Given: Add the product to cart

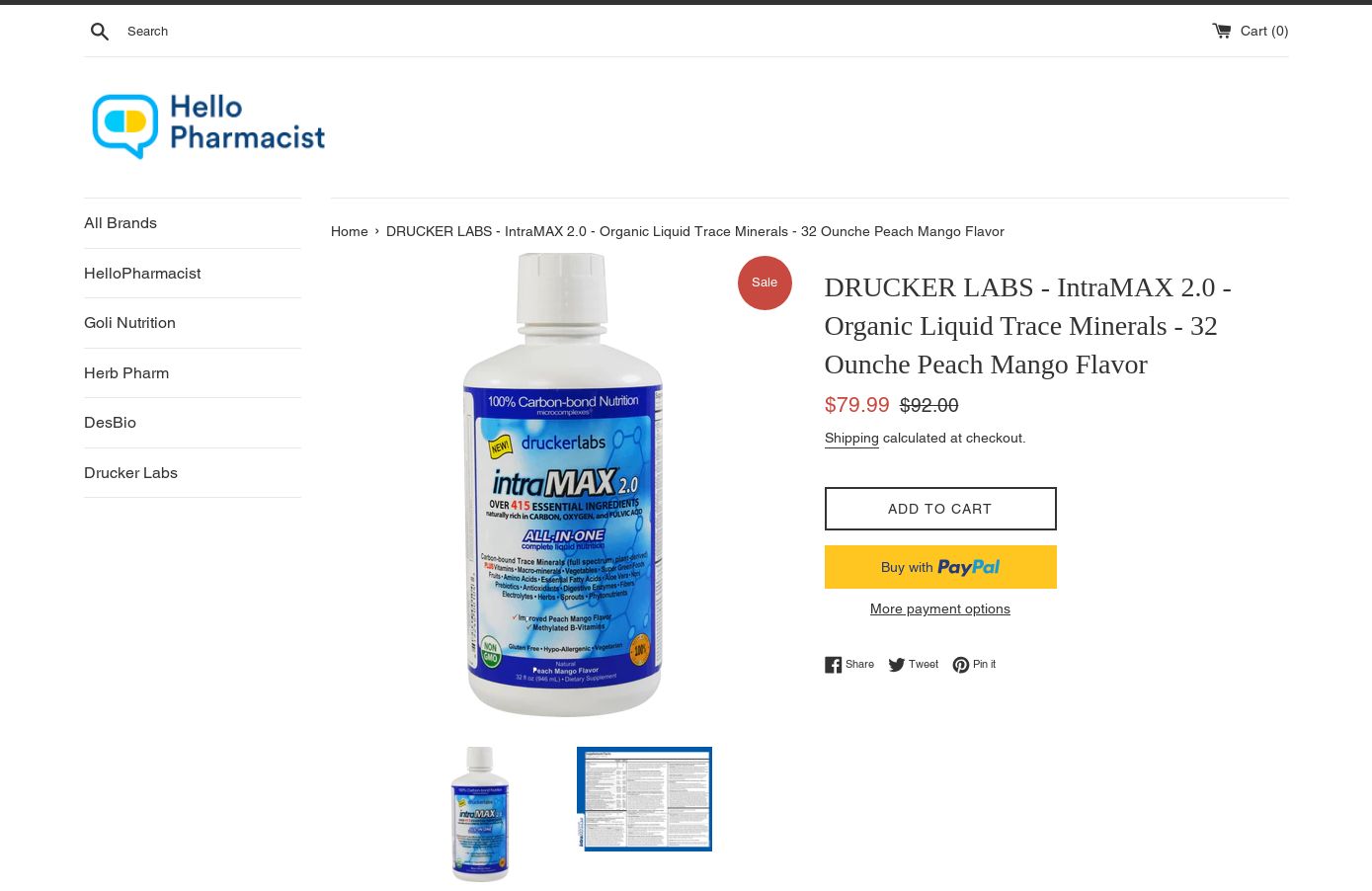Looking at the screenshot, I should coord(940,509).
